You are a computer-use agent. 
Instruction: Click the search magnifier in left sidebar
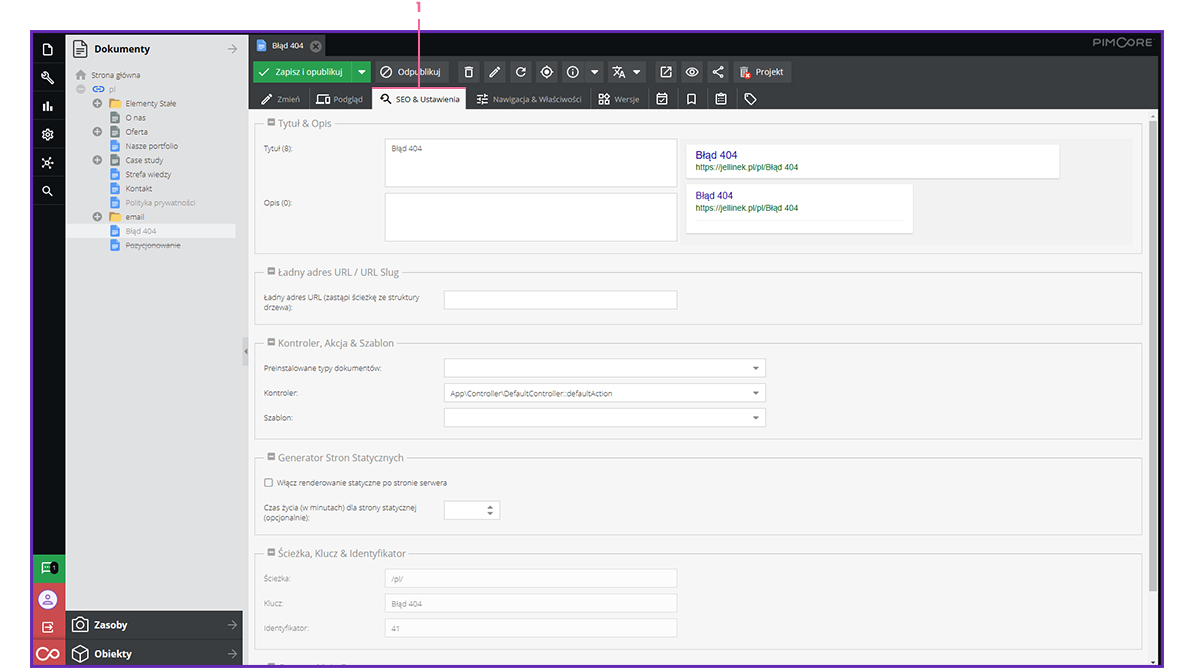[47, 191]
